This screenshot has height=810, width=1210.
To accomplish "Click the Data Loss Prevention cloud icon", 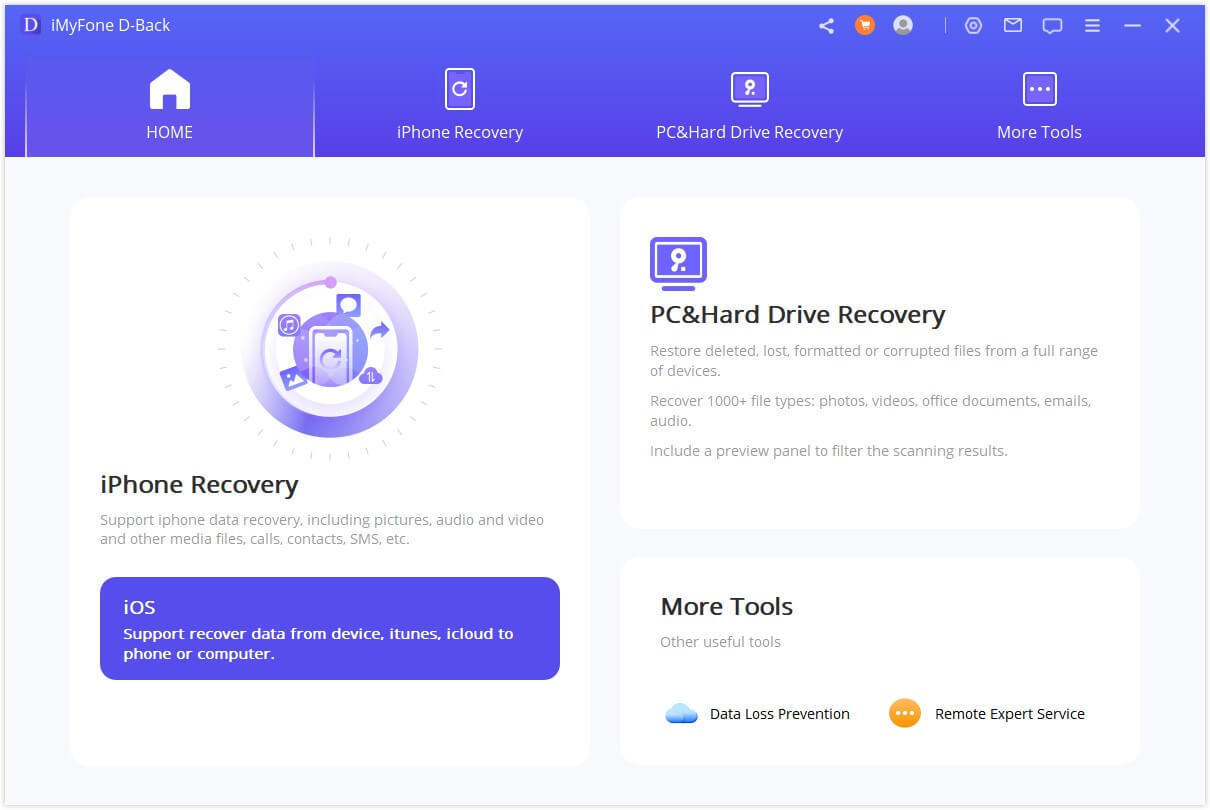I will pyautogui.click(x=681, y=714).
